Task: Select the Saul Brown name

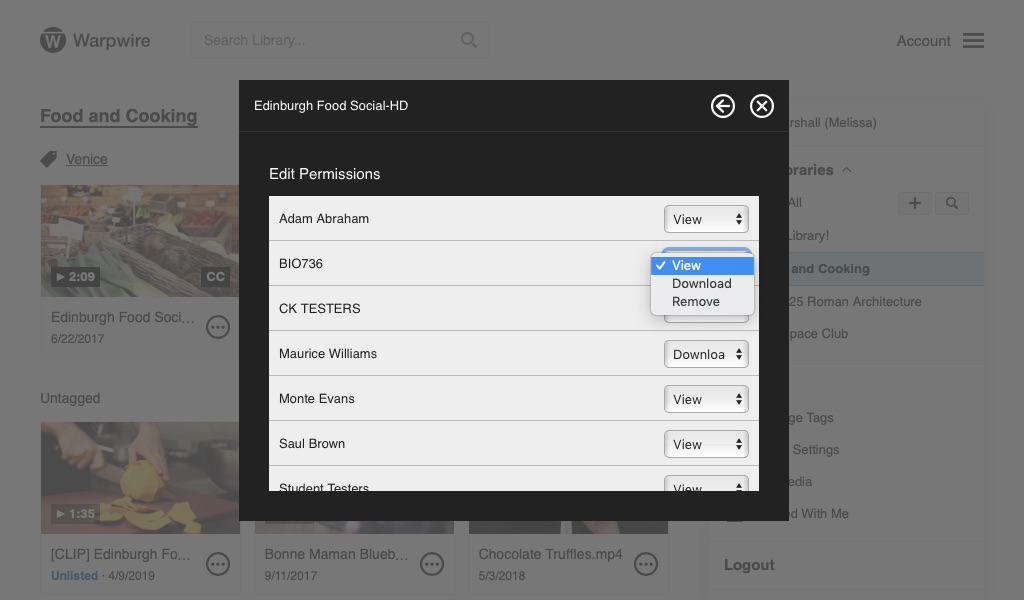Action: [312, 443]
